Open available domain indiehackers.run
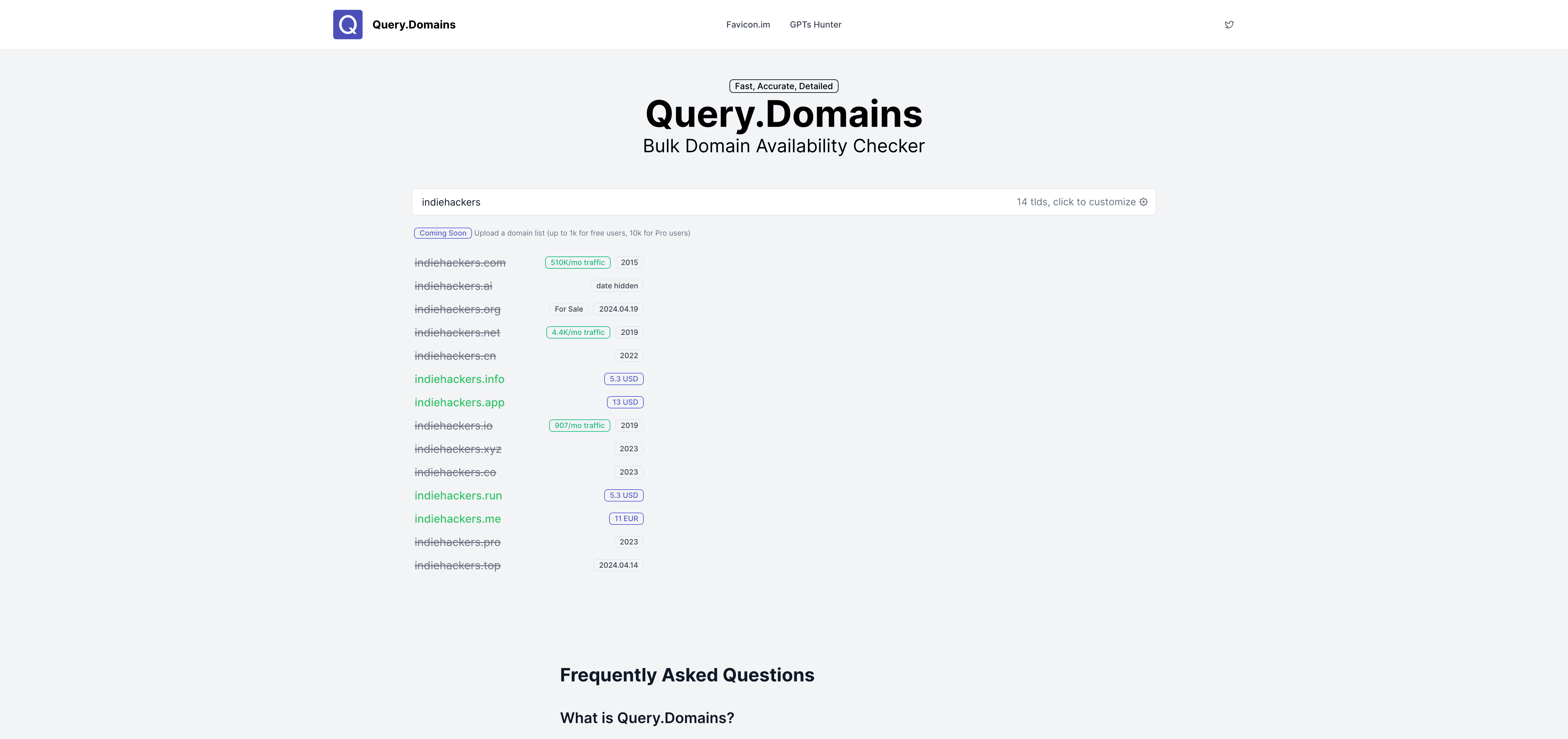 (x=458, y=495)
